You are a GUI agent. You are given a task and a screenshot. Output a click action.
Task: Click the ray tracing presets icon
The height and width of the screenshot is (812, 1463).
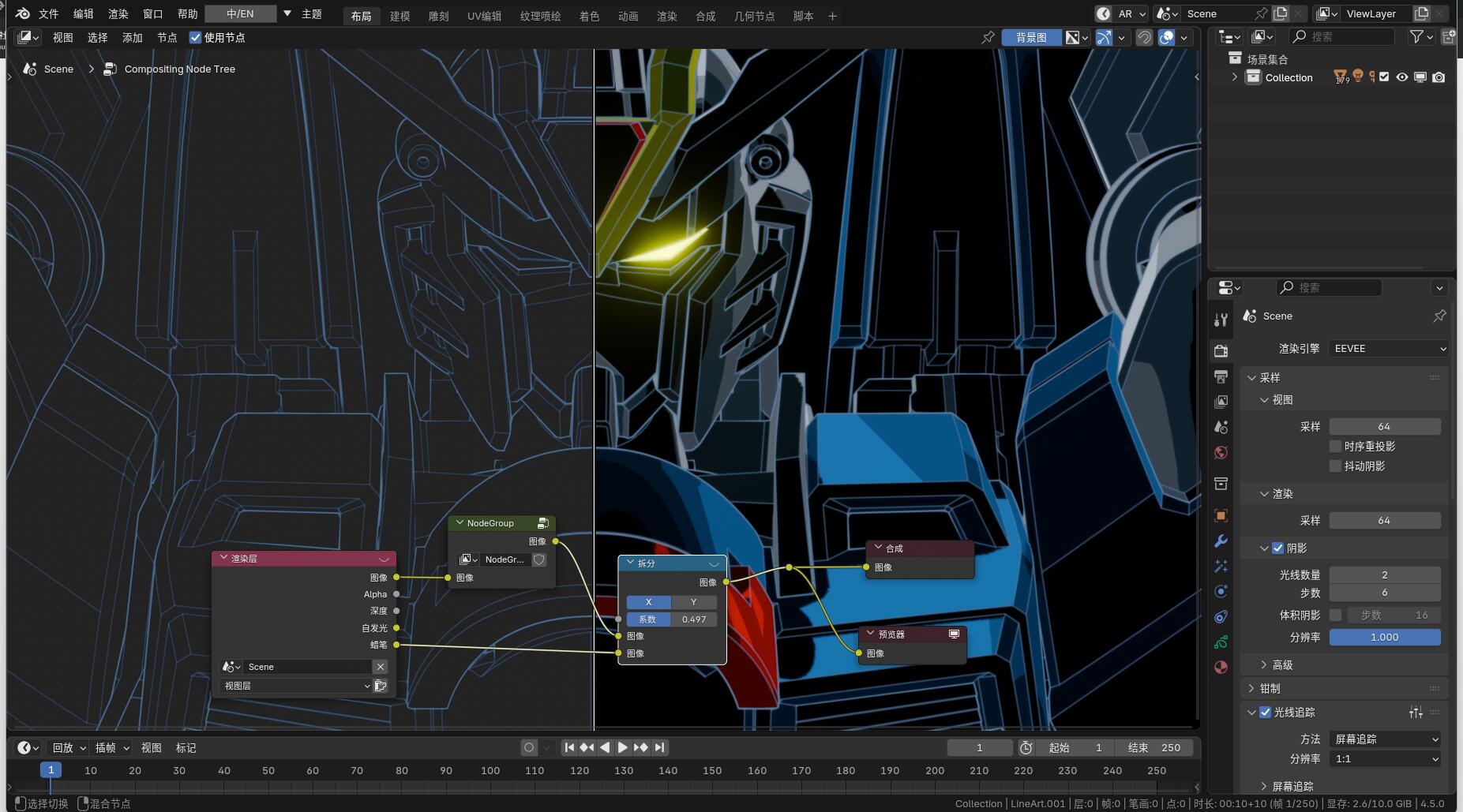click(1416, 712)
